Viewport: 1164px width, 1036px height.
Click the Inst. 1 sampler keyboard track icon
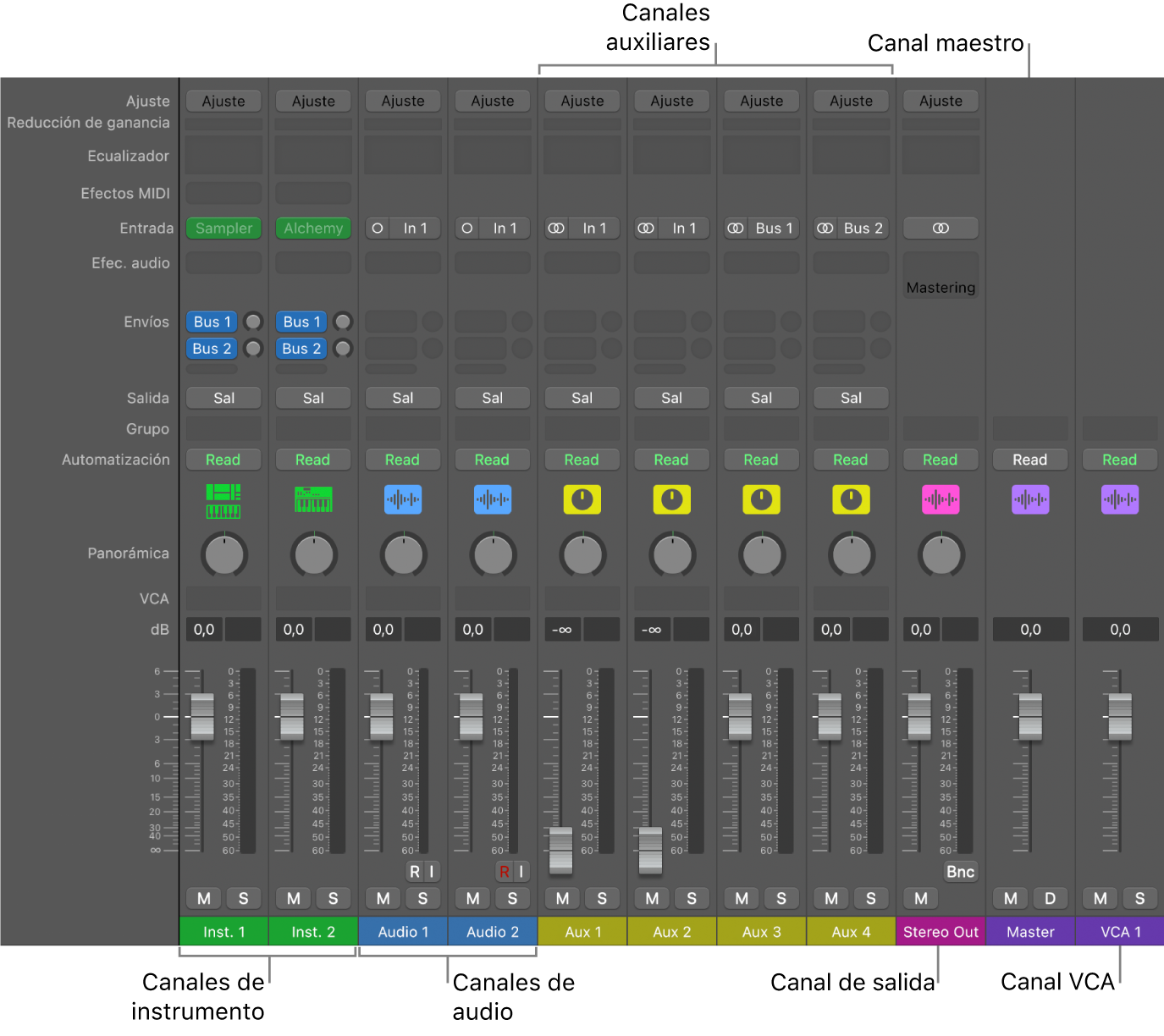tap(223, 500)
